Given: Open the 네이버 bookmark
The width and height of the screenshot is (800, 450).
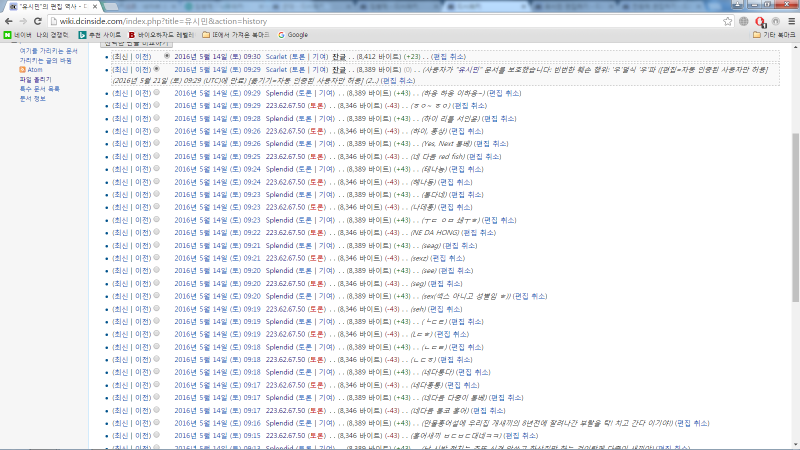Looking at the screenshot, I should tap(18, 35).
